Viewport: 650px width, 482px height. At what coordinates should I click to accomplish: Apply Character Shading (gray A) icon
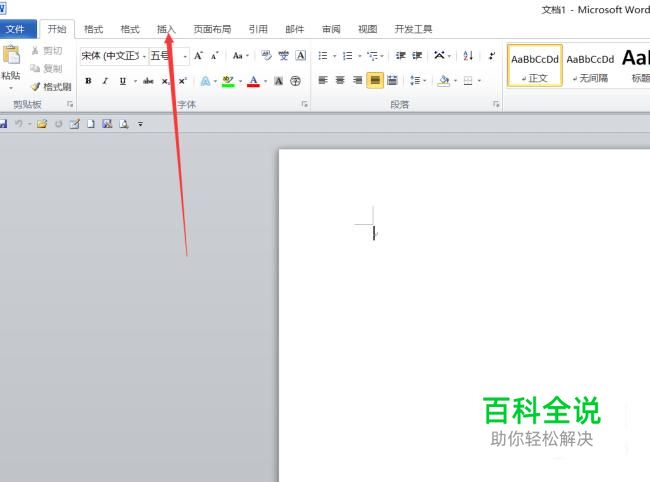[x=279, y=81]
